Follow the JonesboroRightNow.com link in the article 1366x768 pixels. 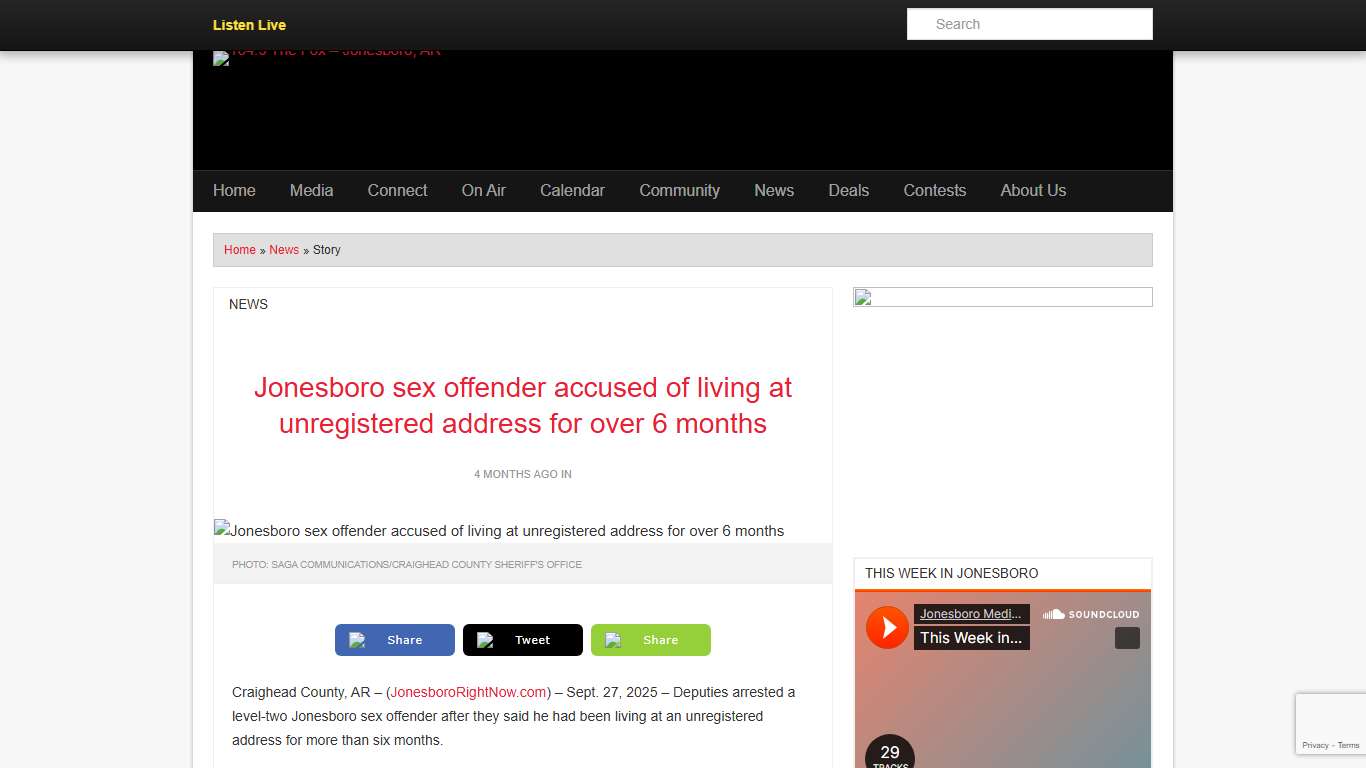(x=467, y=692)
